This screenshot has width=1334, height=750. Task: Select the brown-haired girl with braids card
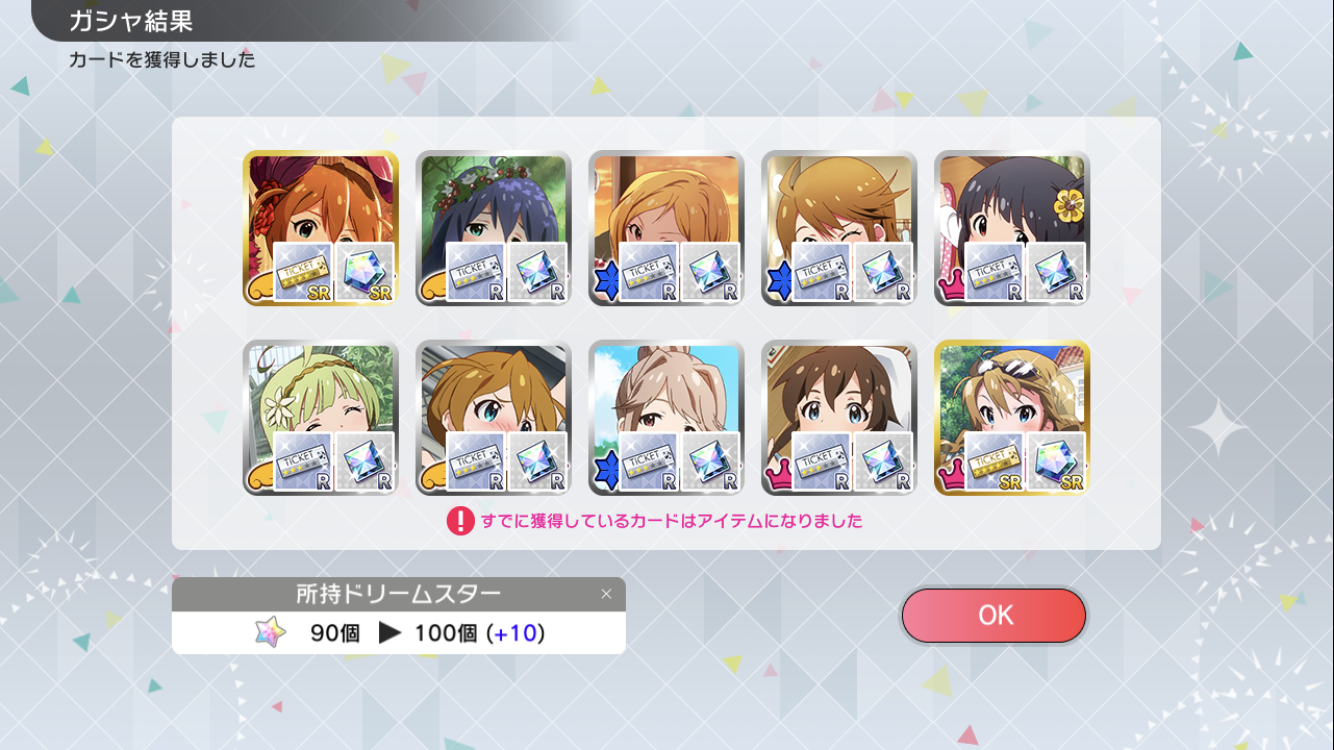pos(839,417)
